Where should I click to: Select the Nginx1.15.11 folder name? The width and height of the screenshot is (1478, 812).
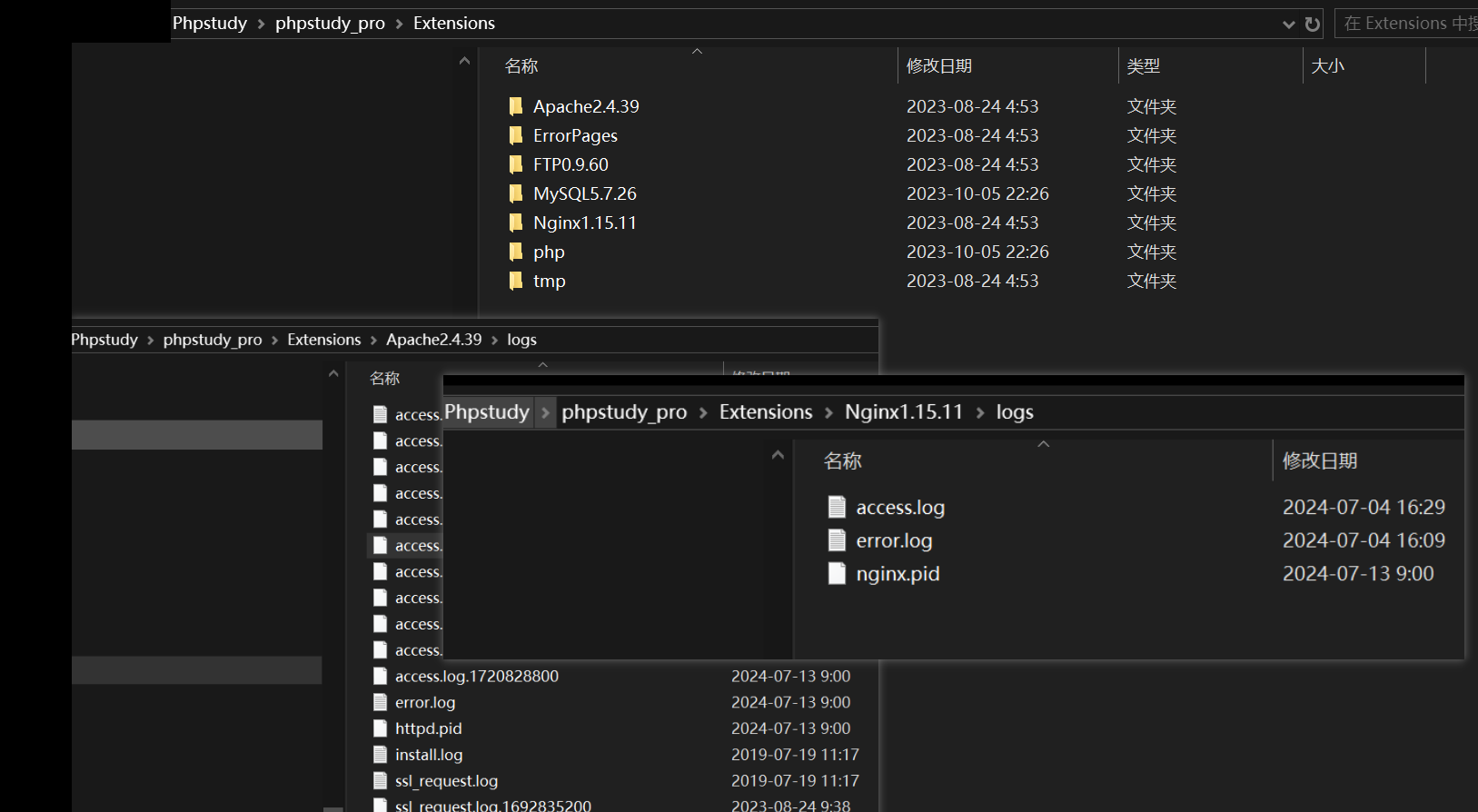coord(585,223)
